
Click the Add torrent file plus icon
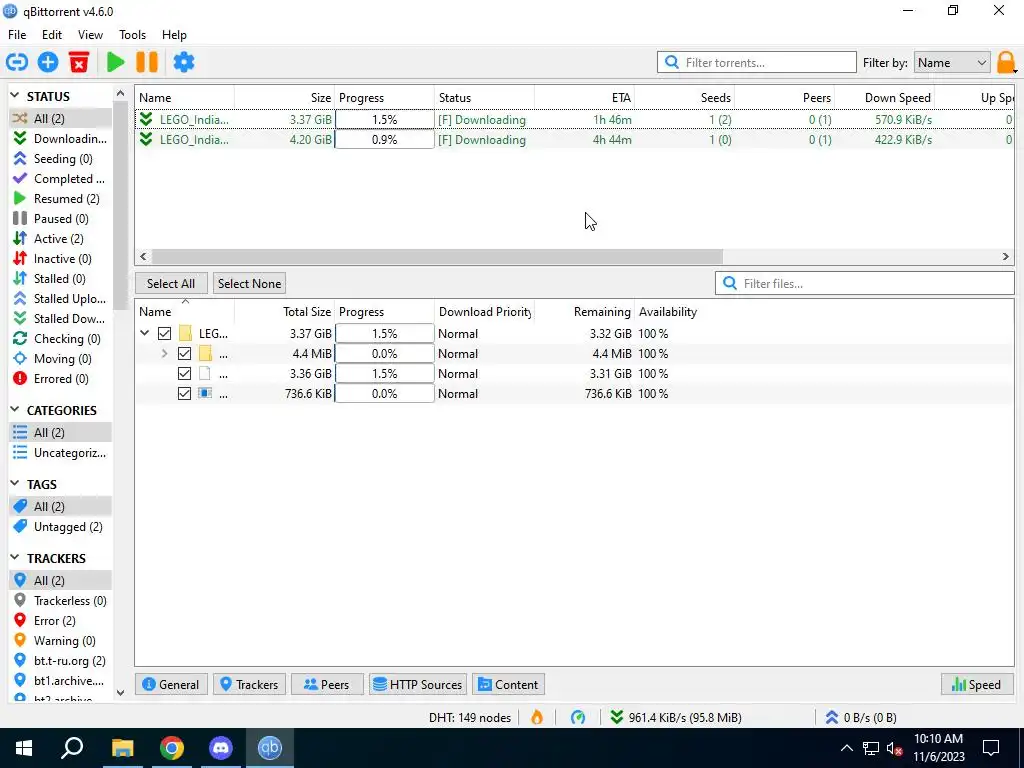48,62
